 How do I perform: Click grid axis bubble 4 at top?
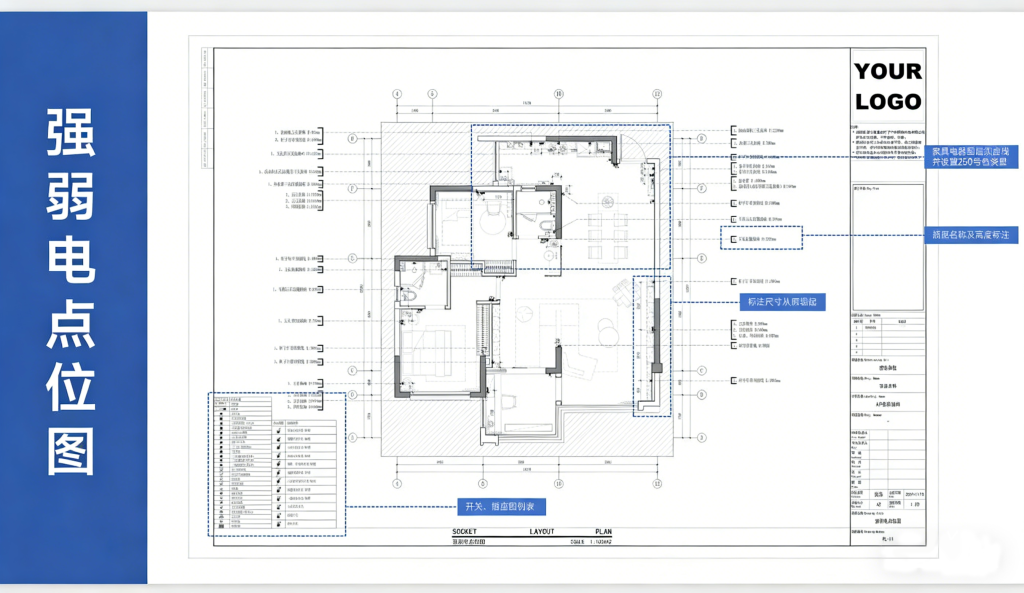click(397, 94)
